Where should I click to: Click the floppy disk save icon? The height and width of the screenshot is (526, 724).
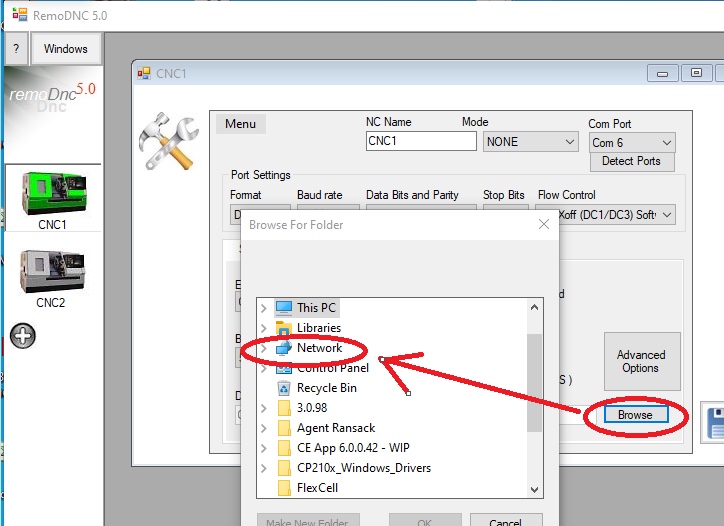pos(712,420)
